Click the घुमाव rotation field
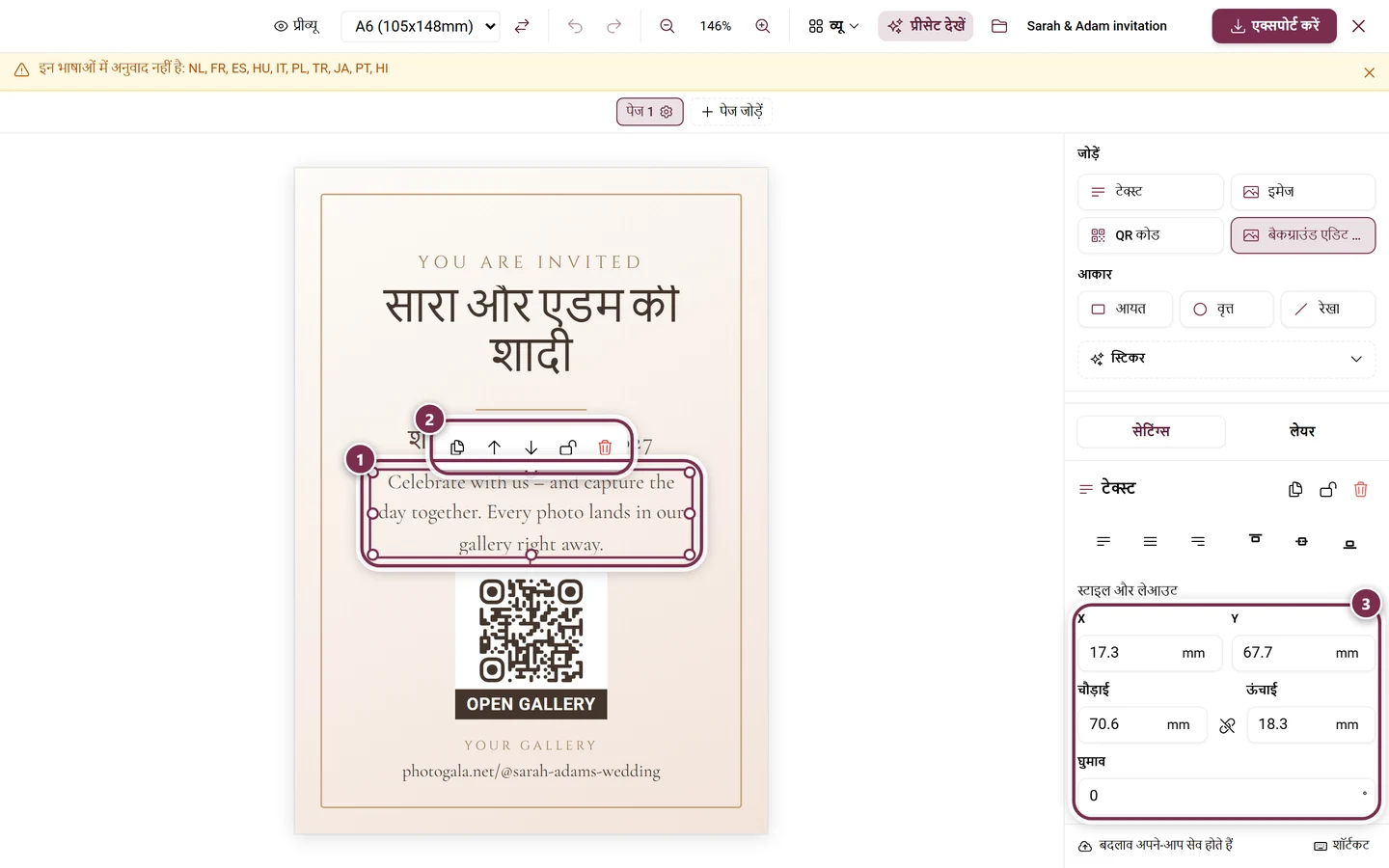Image resolution: width=1389 pixels, height=868 pixels. (1226, 796)
